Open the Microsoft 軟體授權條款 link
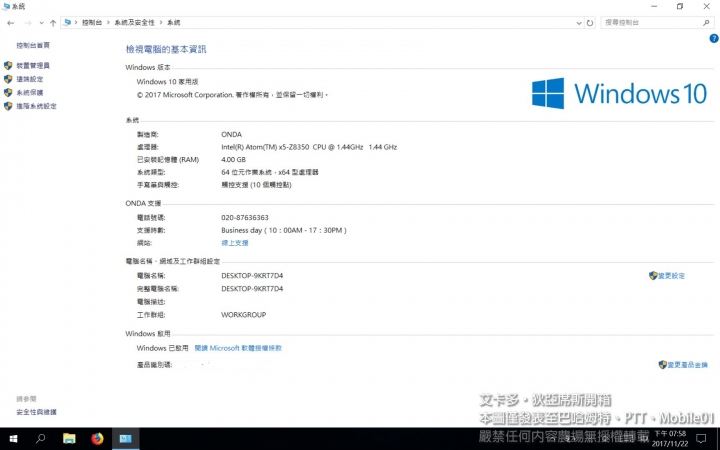This screenshot has height=450, width=720. (x=238, y=349)
